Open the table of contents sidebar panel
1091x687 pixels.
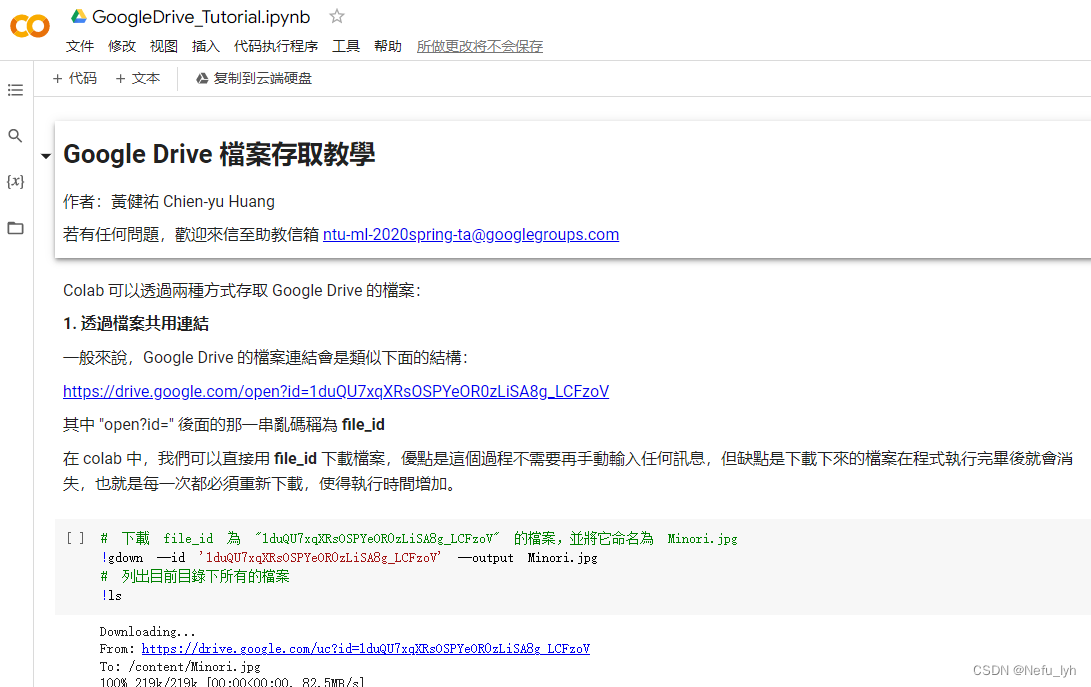pyautogui.click(x=15, y=90)
